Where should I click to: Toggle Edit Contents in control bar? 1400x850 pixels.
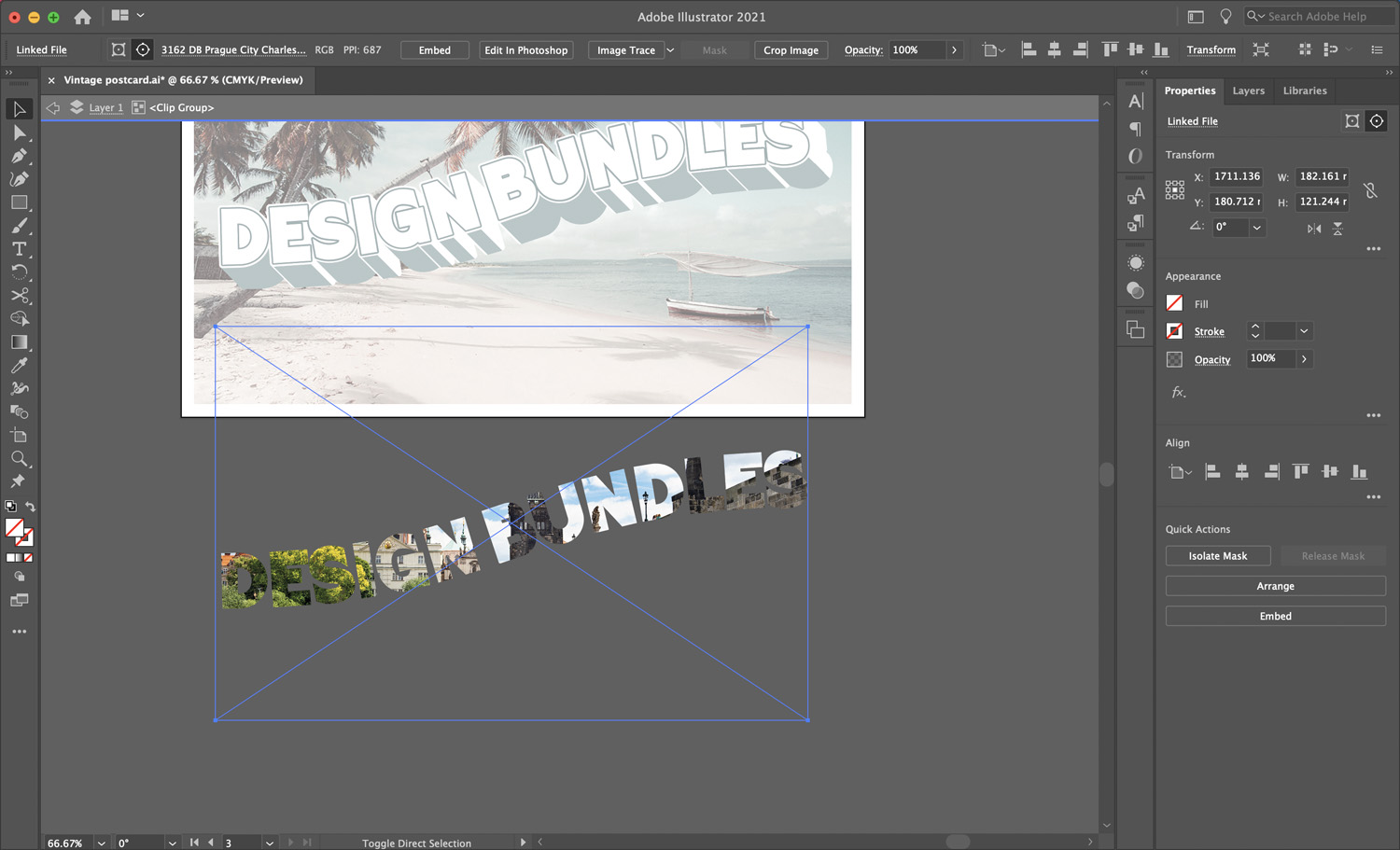click(x=143, y=50)
